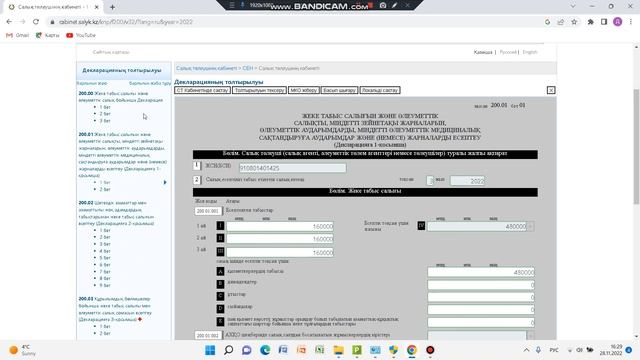The width and height of the screenshot is (640, 360).
Task: Click the first breadcrumb 'Салық төлеушінің кабинеті'
Action: 207,68
